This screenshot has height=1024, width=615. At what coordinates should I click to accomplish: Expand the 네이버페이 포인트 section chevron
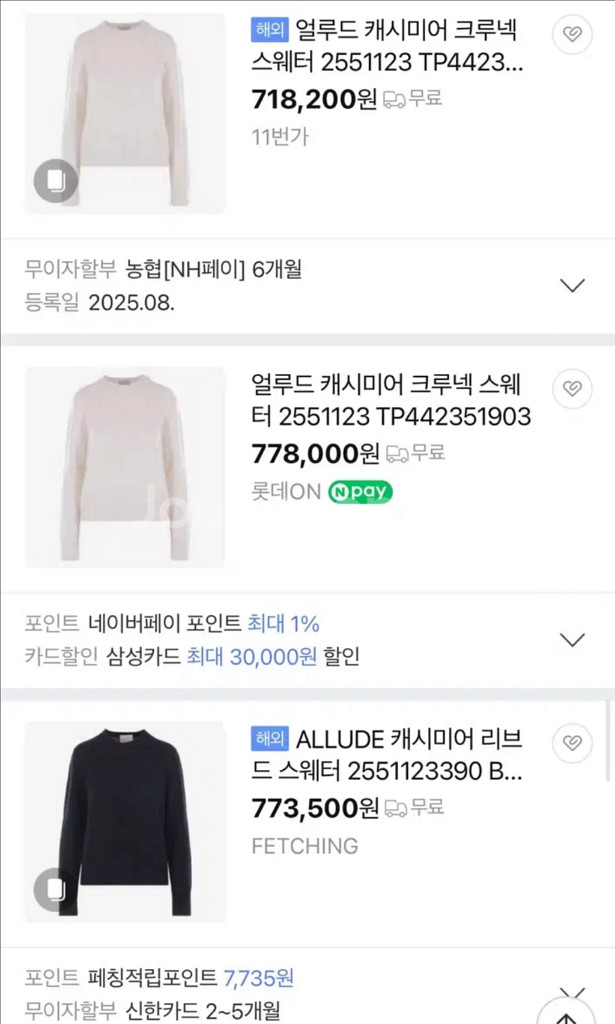point(571,639)
